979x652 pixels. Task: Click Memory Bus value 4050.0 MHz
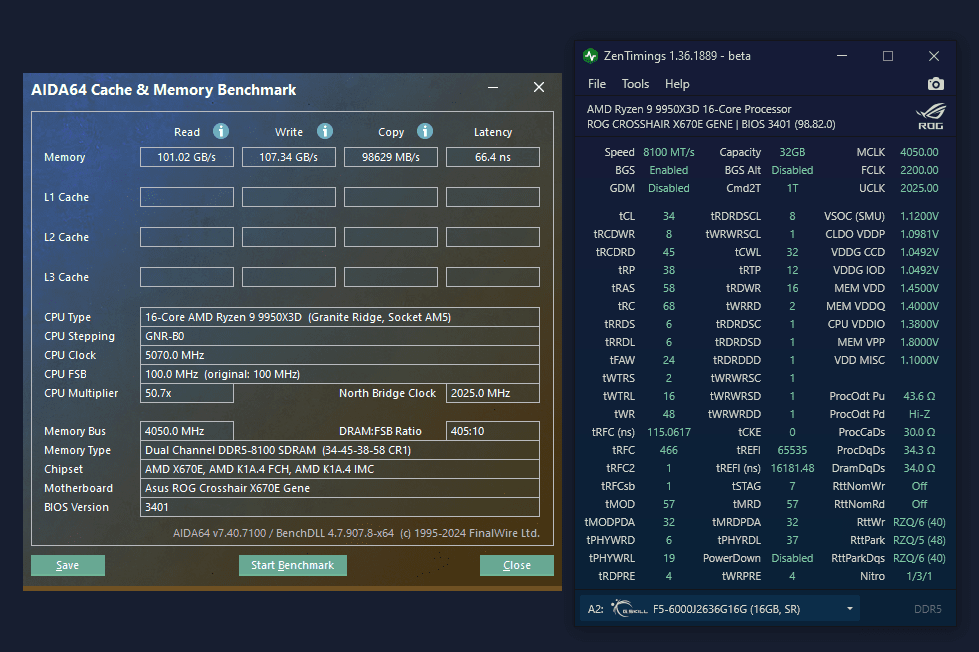187,431
